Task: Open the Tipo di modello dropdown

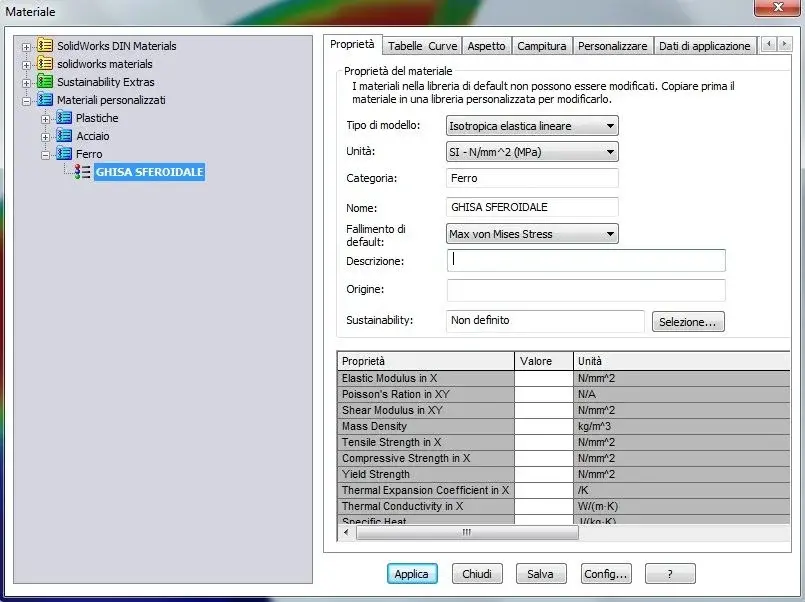Action: tap(532, 126)
